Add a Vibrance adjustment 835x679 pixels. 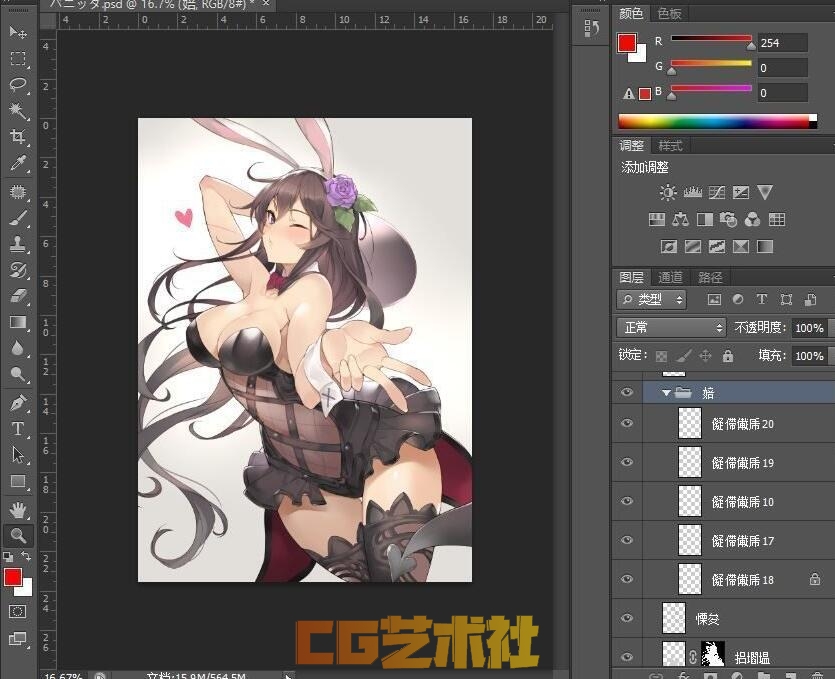coord(765,192)
